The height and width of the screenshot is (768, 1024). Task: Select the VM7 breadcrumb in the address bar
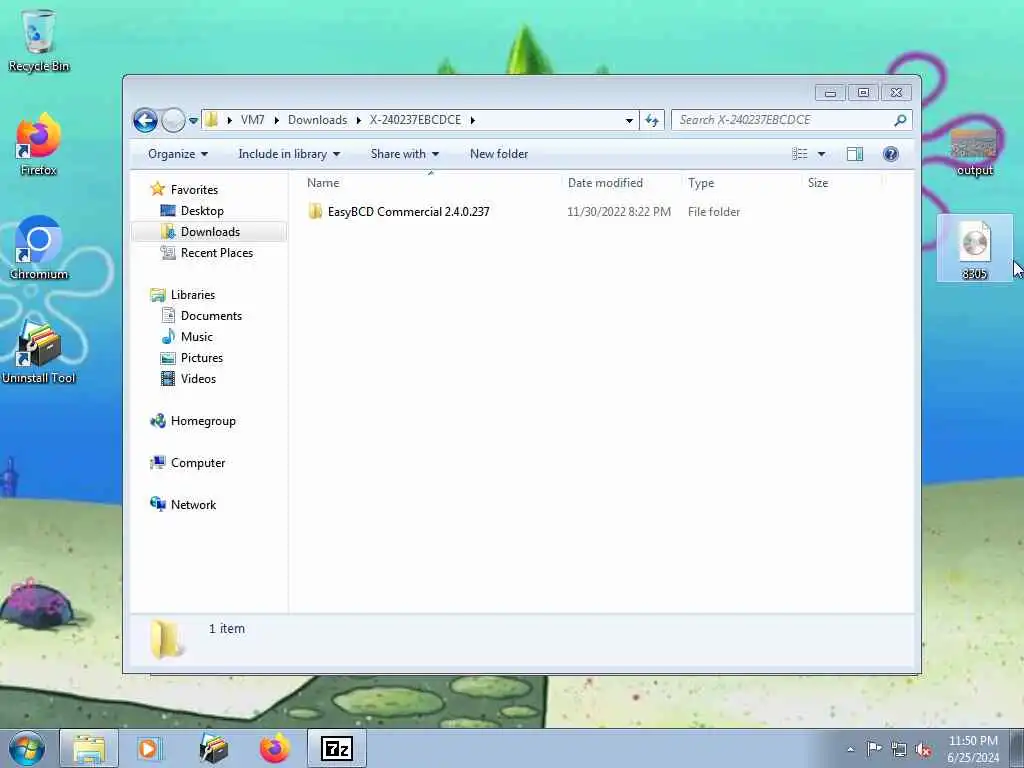[252, 120]
